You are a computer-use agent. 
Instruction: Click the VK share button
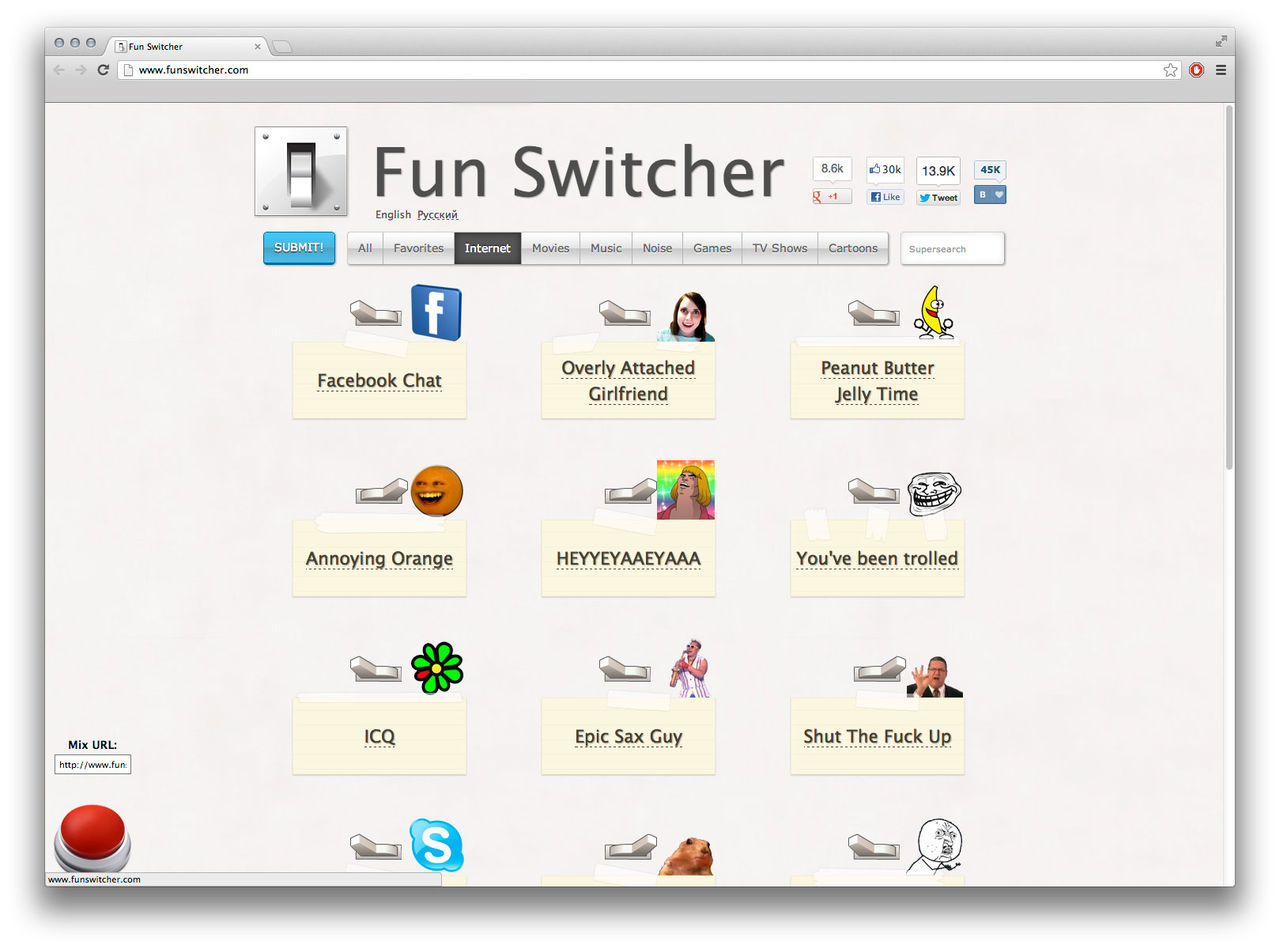pyautogui.click(x=990, y=195)
